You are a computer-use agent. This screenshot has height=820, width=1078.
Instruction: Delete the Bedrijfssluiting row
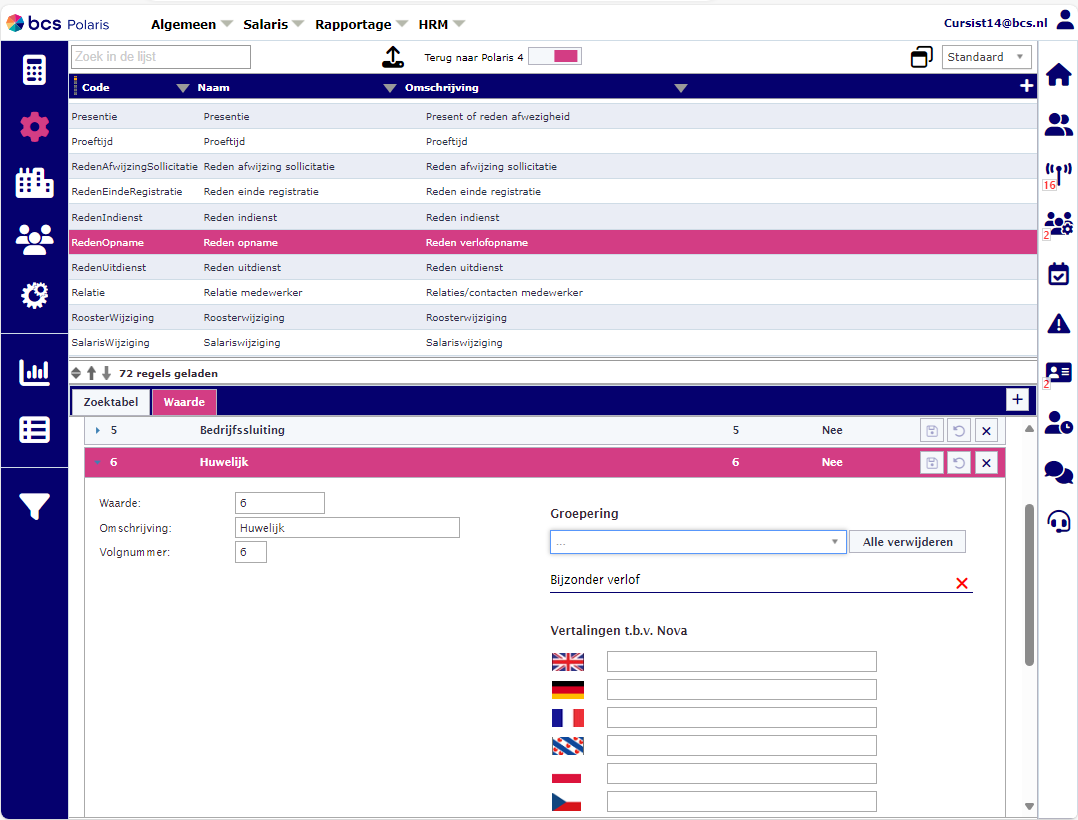coord(987,431)
